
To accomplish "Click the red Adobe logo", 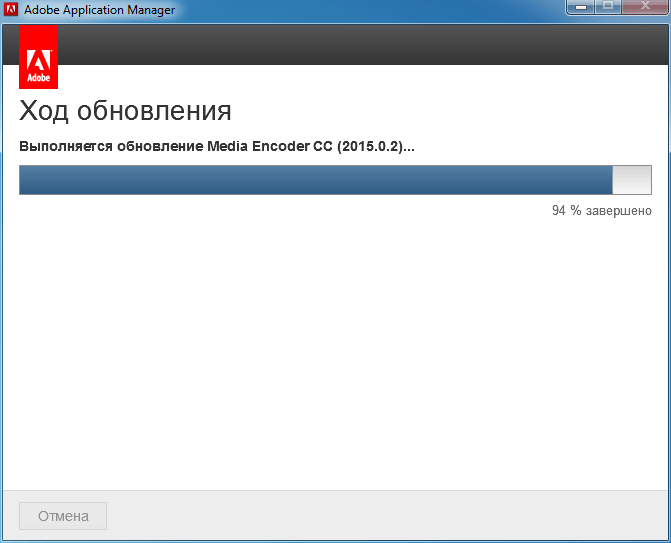I will coord(39,57).
